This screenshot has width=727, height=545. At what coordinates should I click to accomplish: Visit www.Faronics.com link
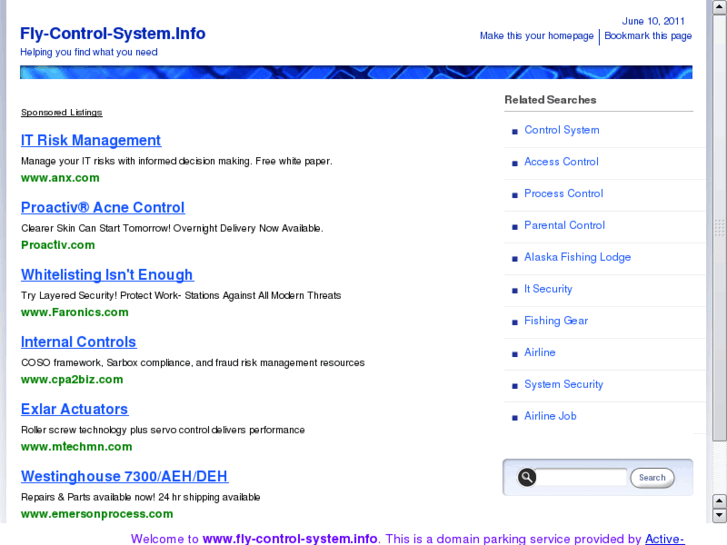pyautogui.click(x=75, y=312)
